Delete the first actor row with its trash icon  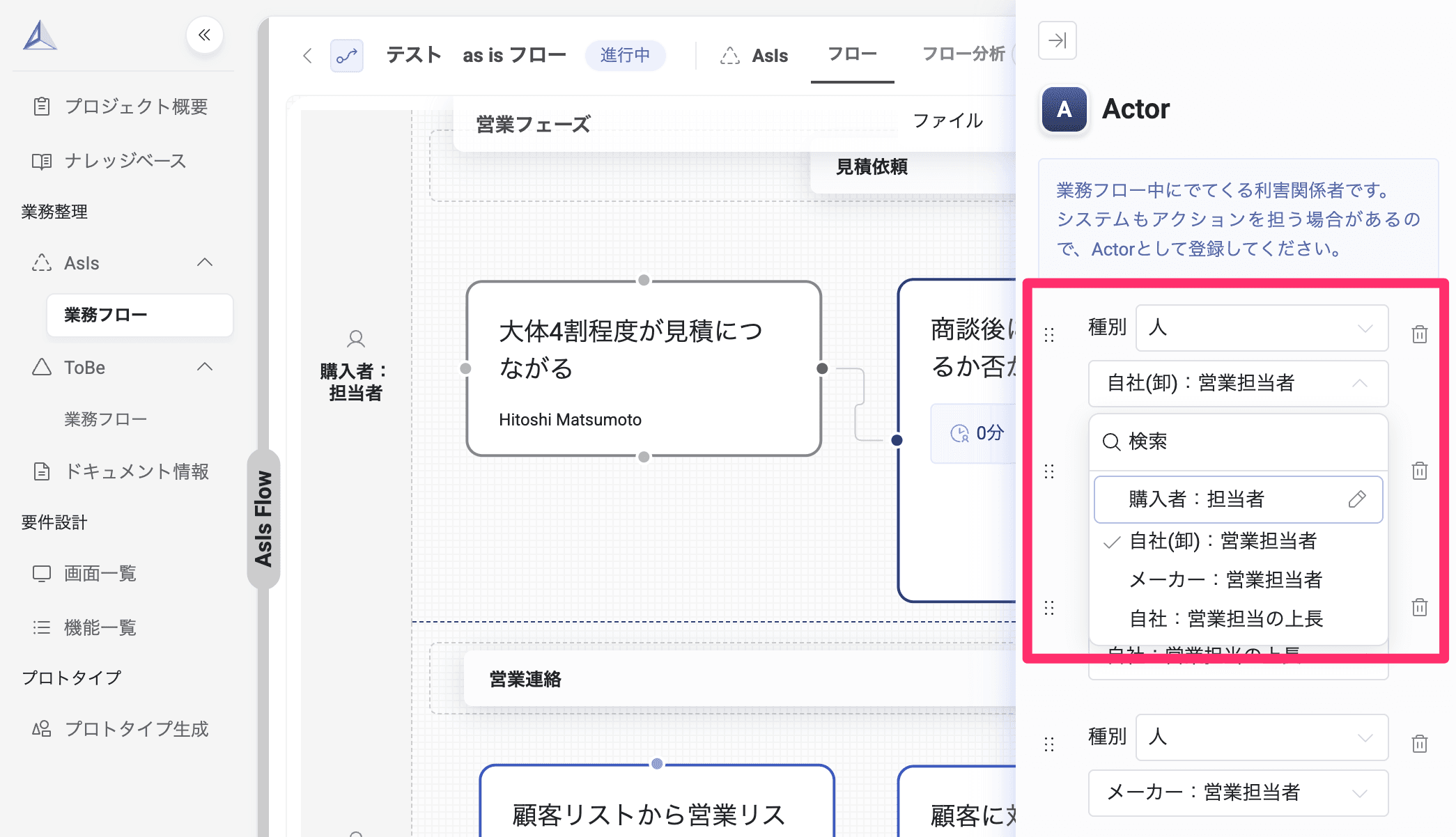(1419, 334)
